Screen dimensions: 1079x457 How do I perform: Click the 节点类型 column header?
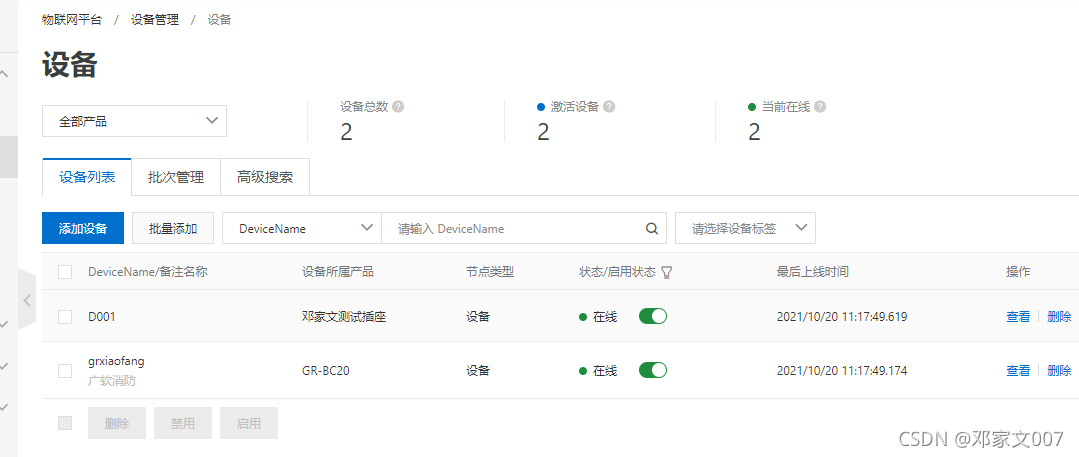point(490,272)
